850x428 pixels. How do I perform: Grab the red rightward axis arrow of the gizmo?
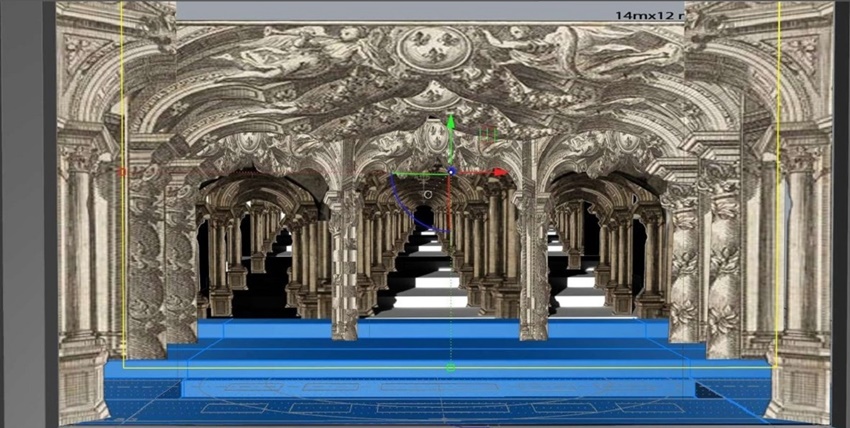(499, 172)
